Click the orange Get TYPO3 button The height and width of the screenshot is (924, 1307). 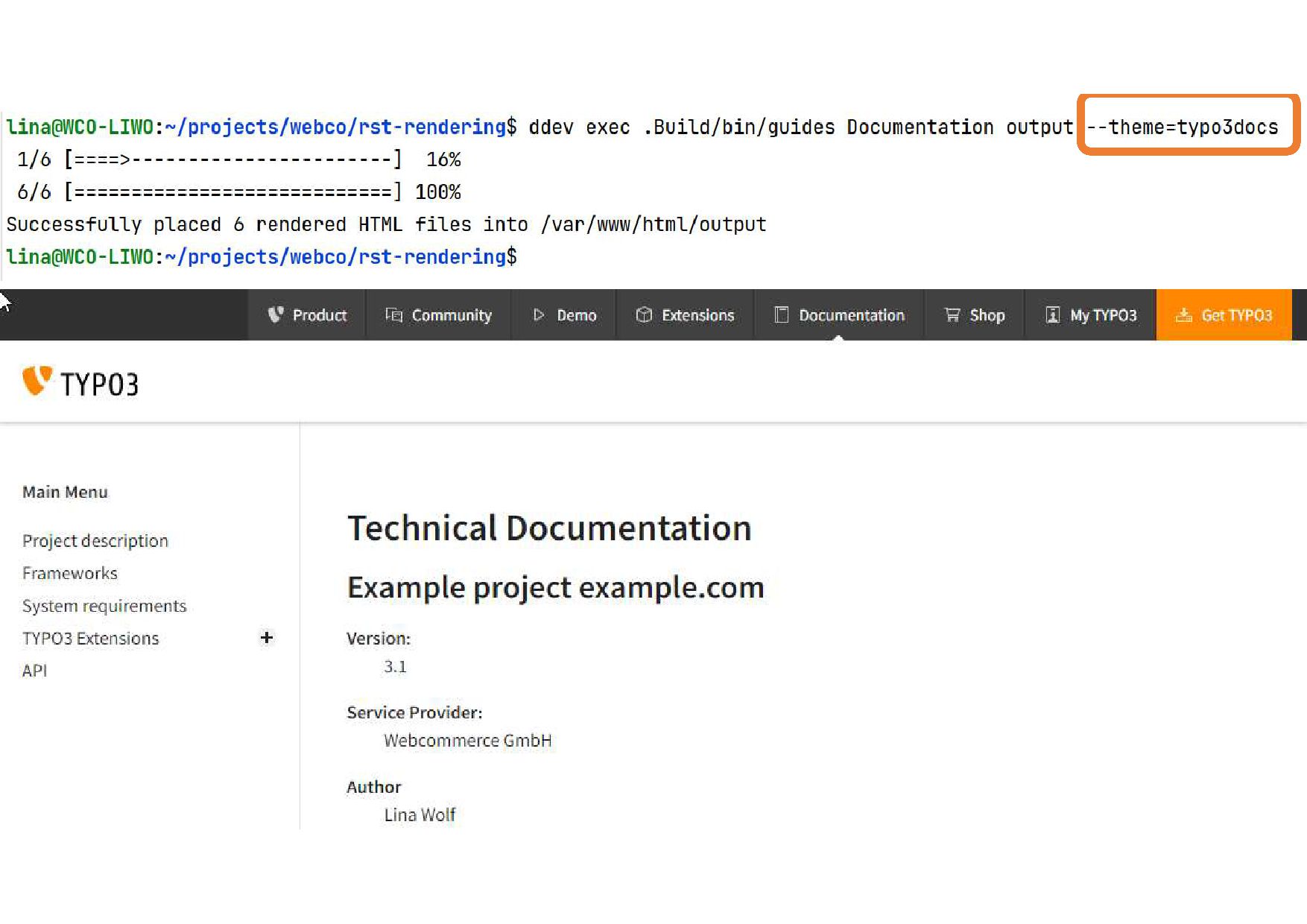point(1224,314)
